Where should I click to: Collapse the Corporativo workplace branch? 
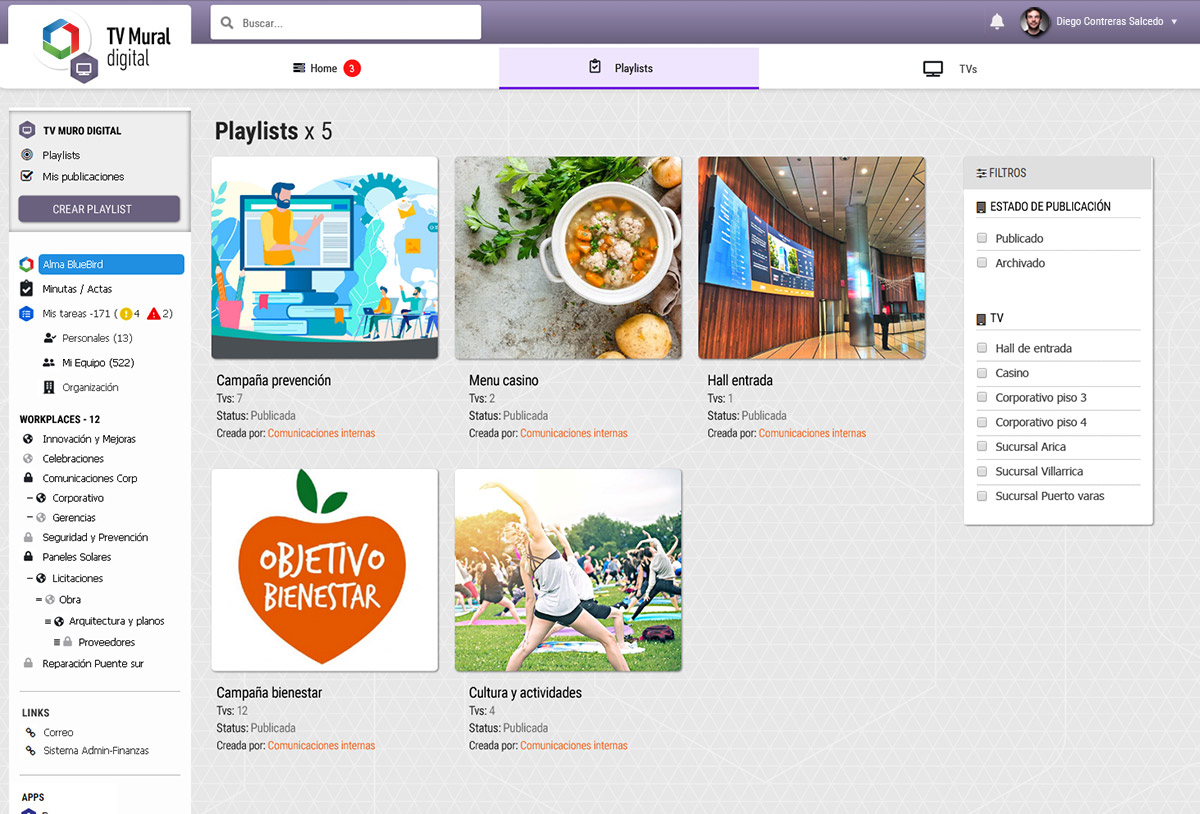click(30, 498)
